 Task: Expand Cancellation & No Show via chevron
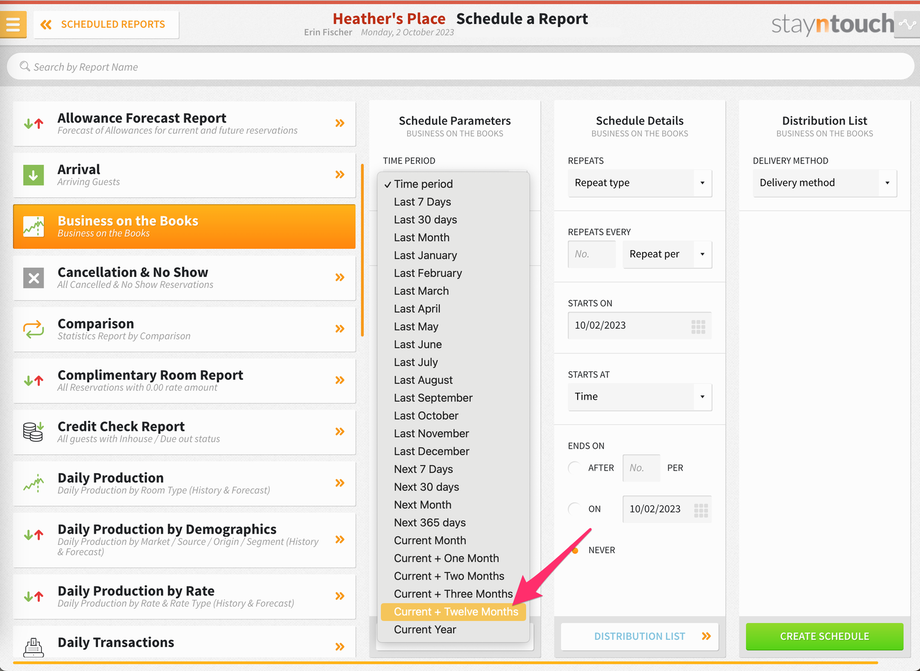click(340, 277)
